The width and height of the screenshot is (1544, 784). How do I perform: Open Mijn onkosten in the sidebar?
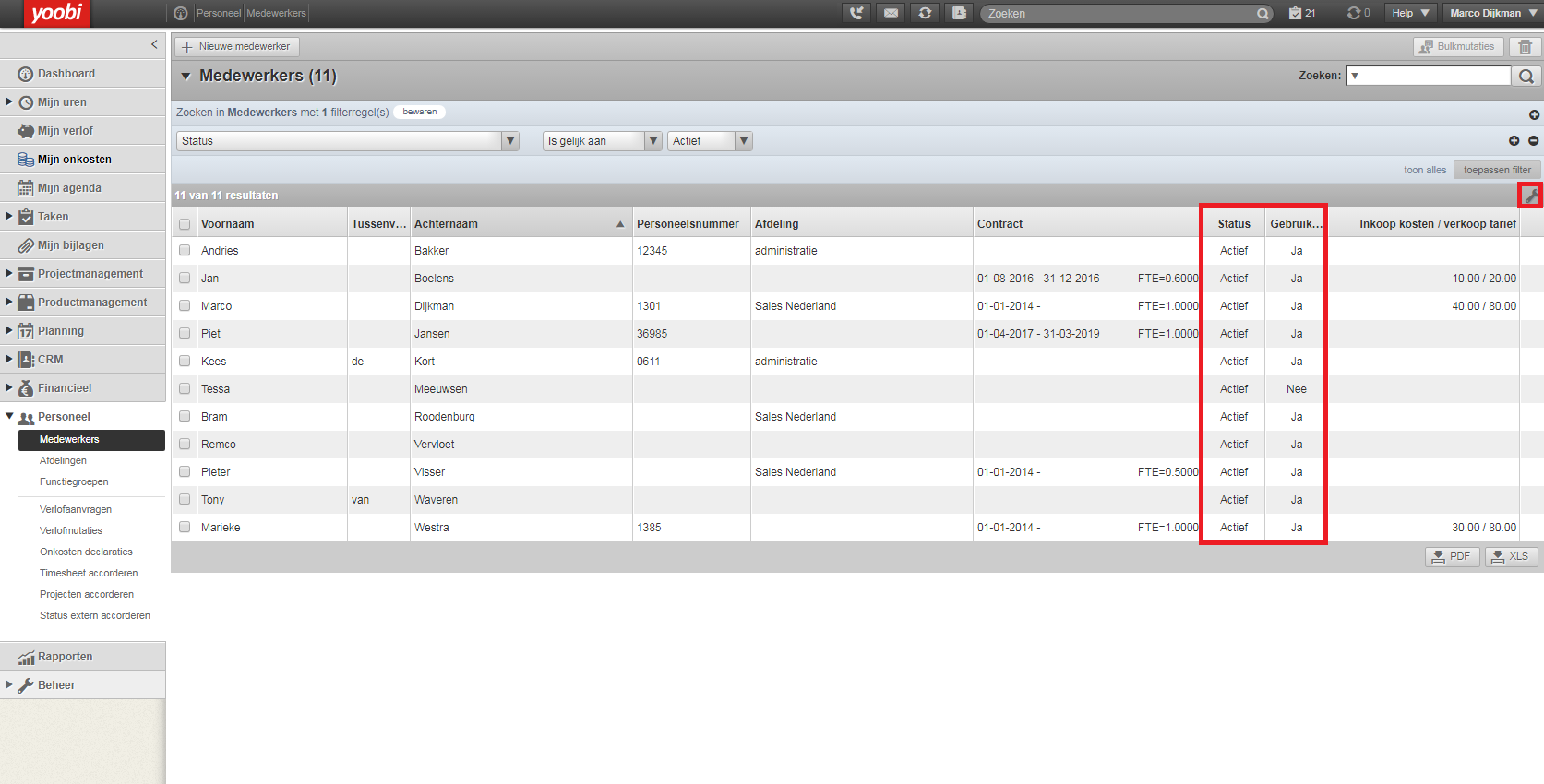point(83,160)
